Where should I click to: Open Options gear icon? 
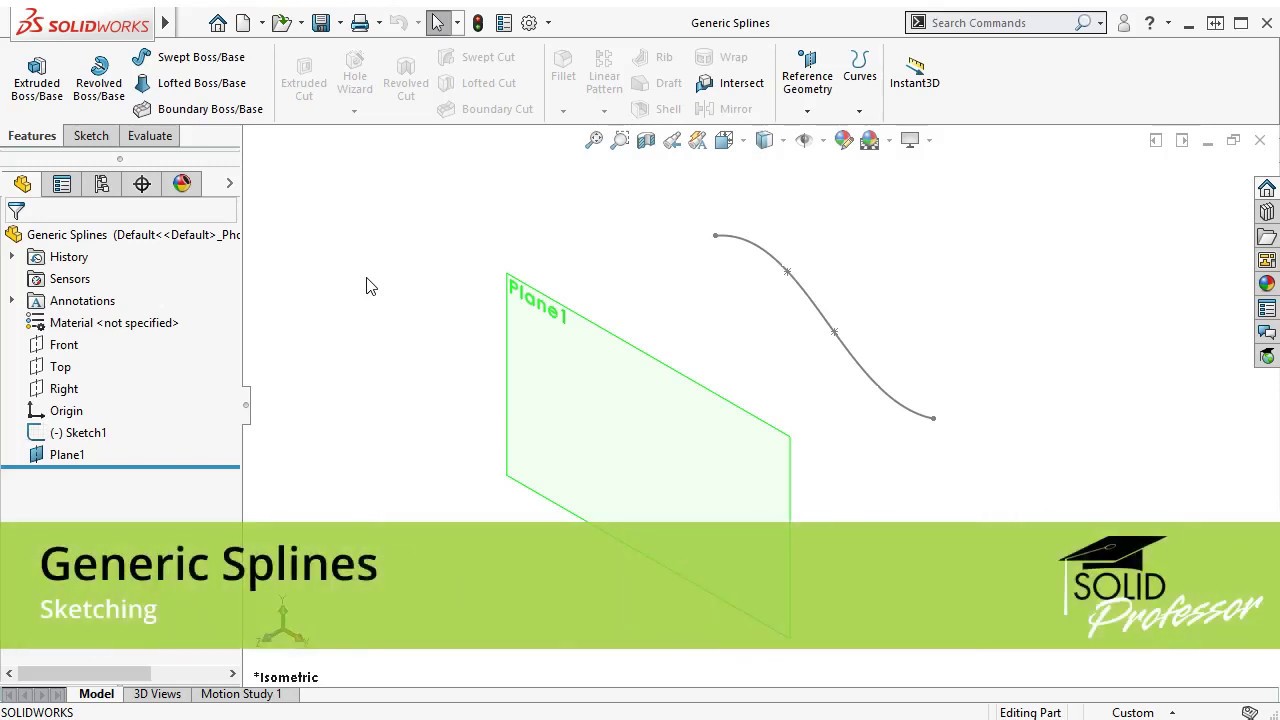pyautogui.click(x=529, y=22)
